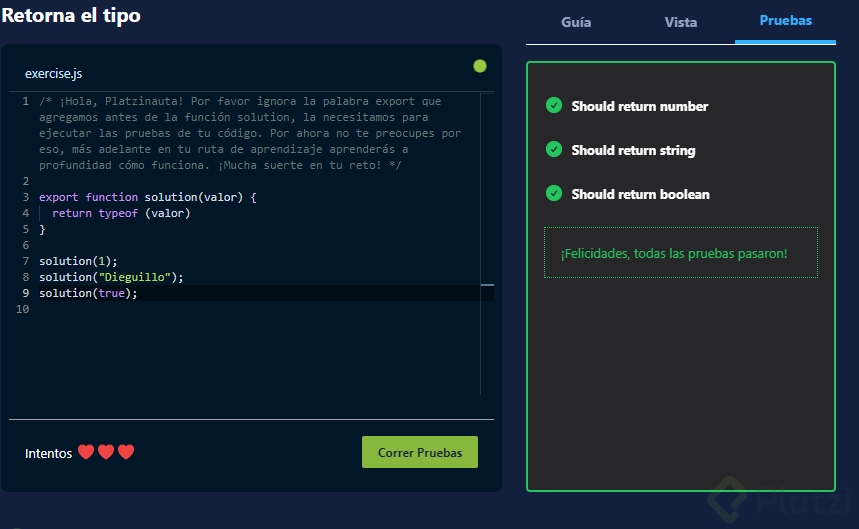This screenshot has width=859, height=529.
Task: Click the Correr Pruebas button
Action: (x=420, y=452)
